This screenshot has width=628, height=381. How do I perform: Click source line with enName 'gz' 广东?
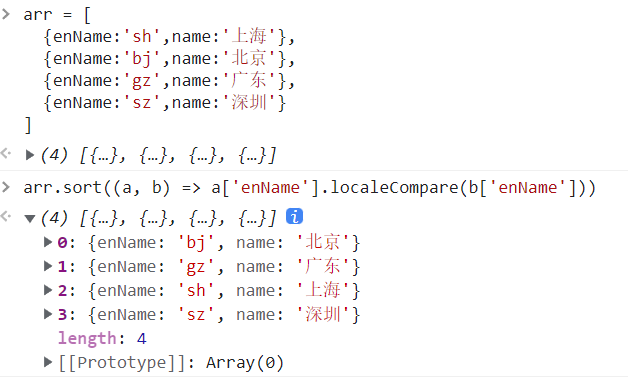[169, 81]
